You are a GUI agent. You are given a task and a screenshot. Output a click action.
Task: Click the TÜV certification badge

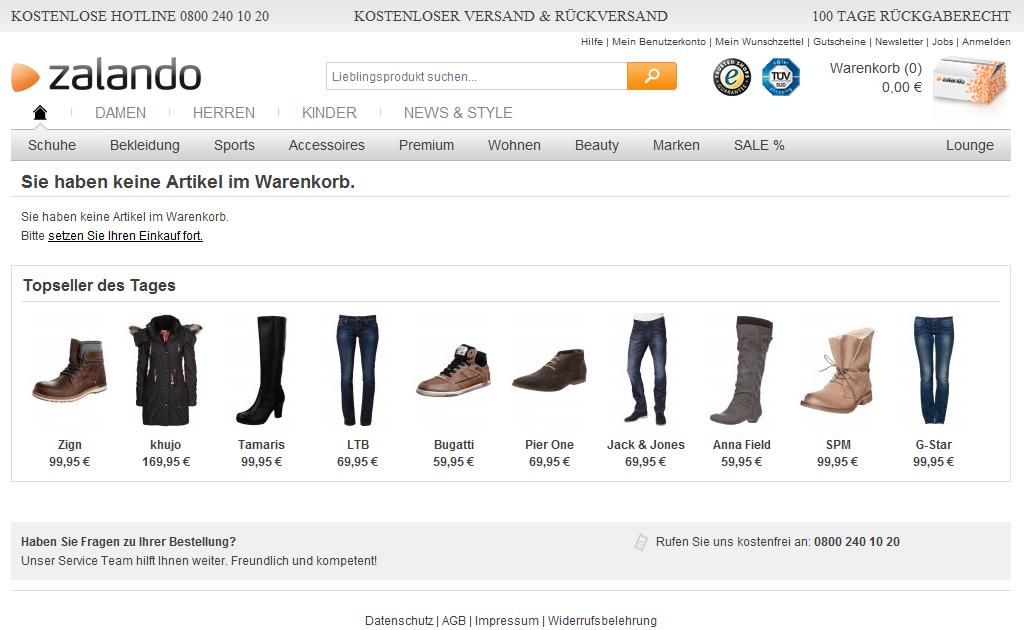pos(781,77)
